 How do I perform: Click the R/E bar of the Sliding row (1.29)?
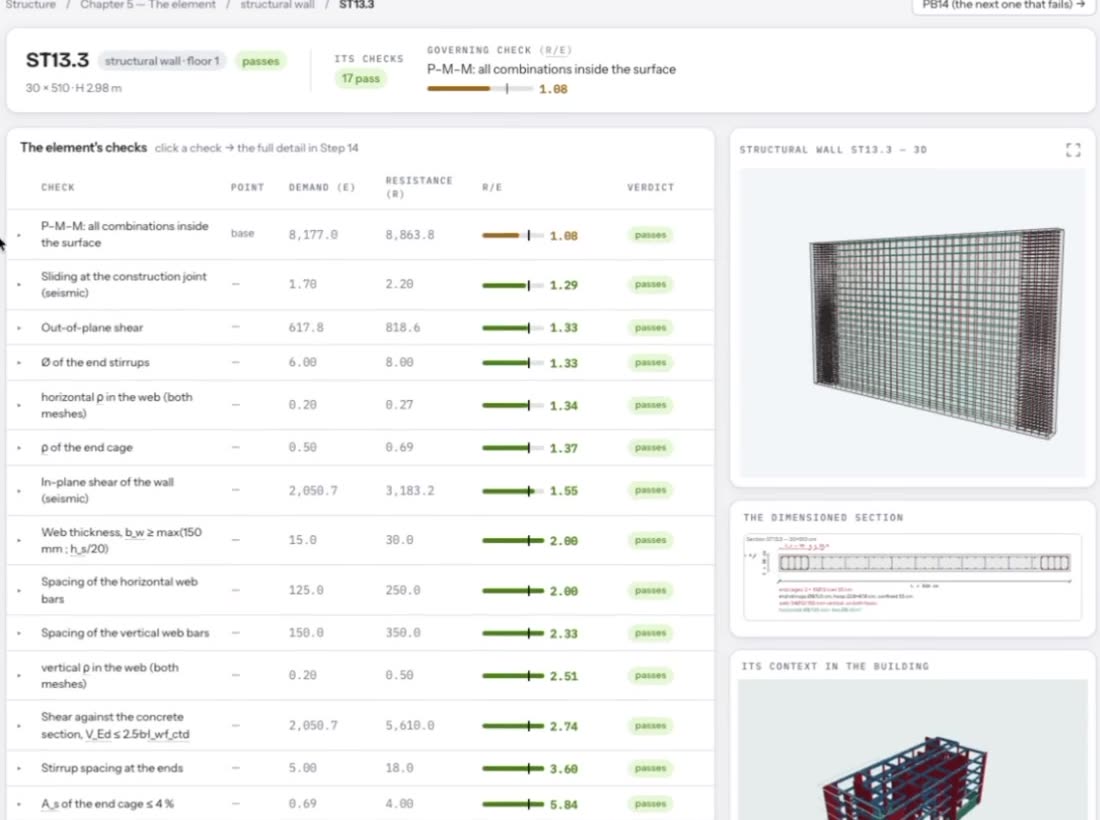[513, 285]
